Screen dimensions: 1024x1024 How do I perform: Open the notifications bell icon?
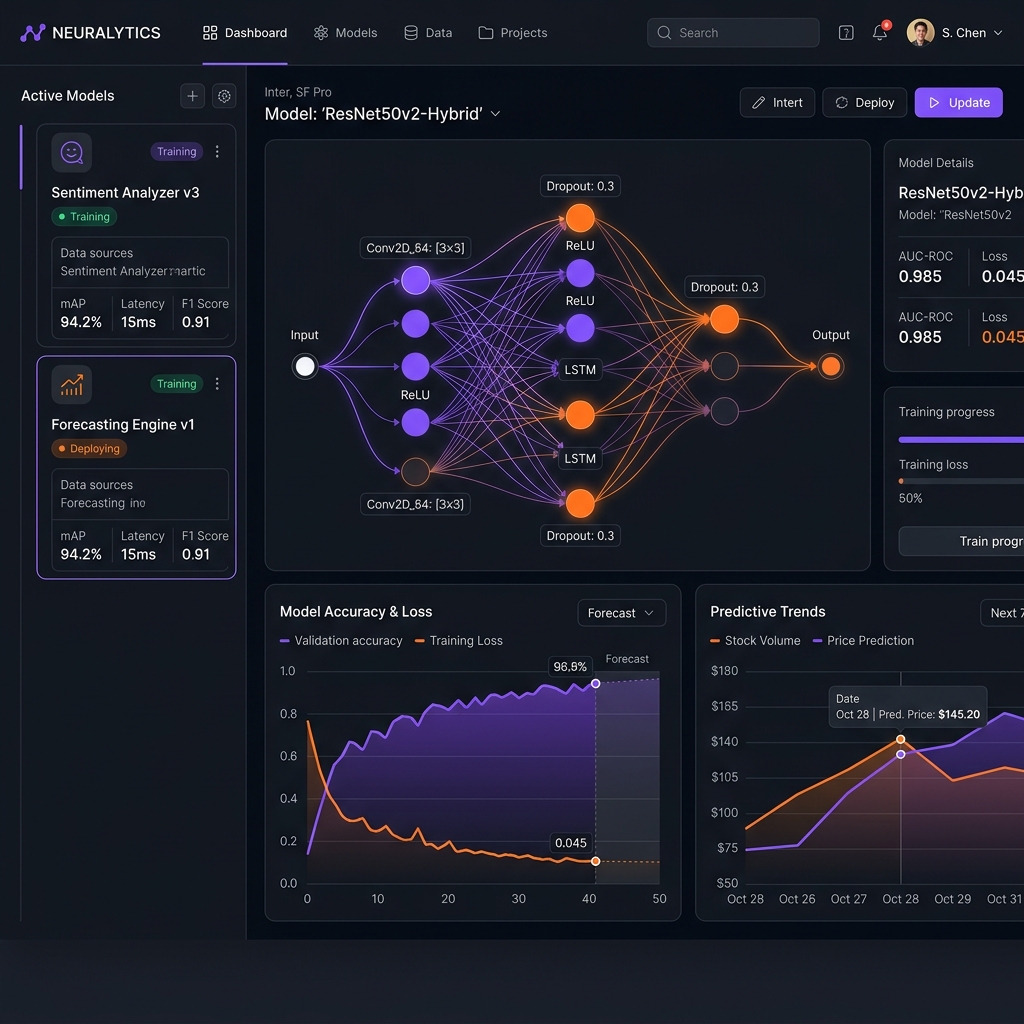click(x=880, y=33)
